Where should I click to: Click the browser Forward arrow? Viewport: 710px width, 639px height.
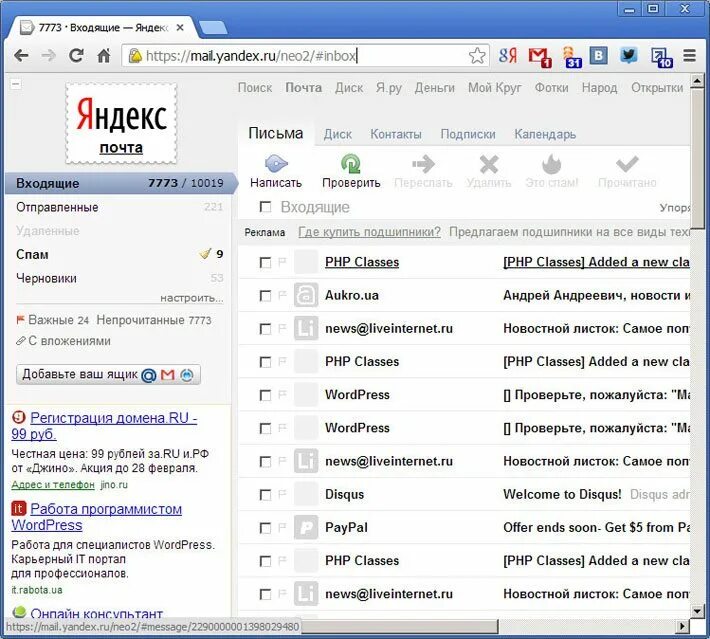pos(48,56)
